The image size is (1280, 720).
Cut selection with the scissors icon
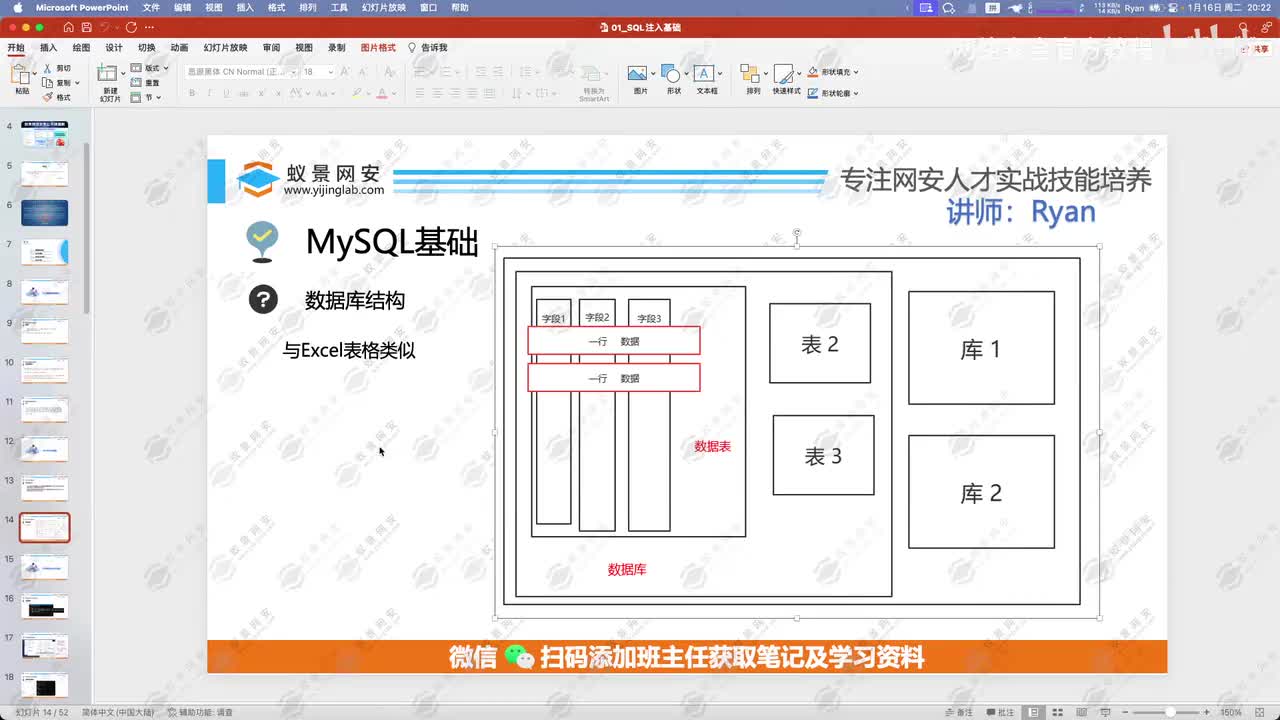(x=47, y=68)
